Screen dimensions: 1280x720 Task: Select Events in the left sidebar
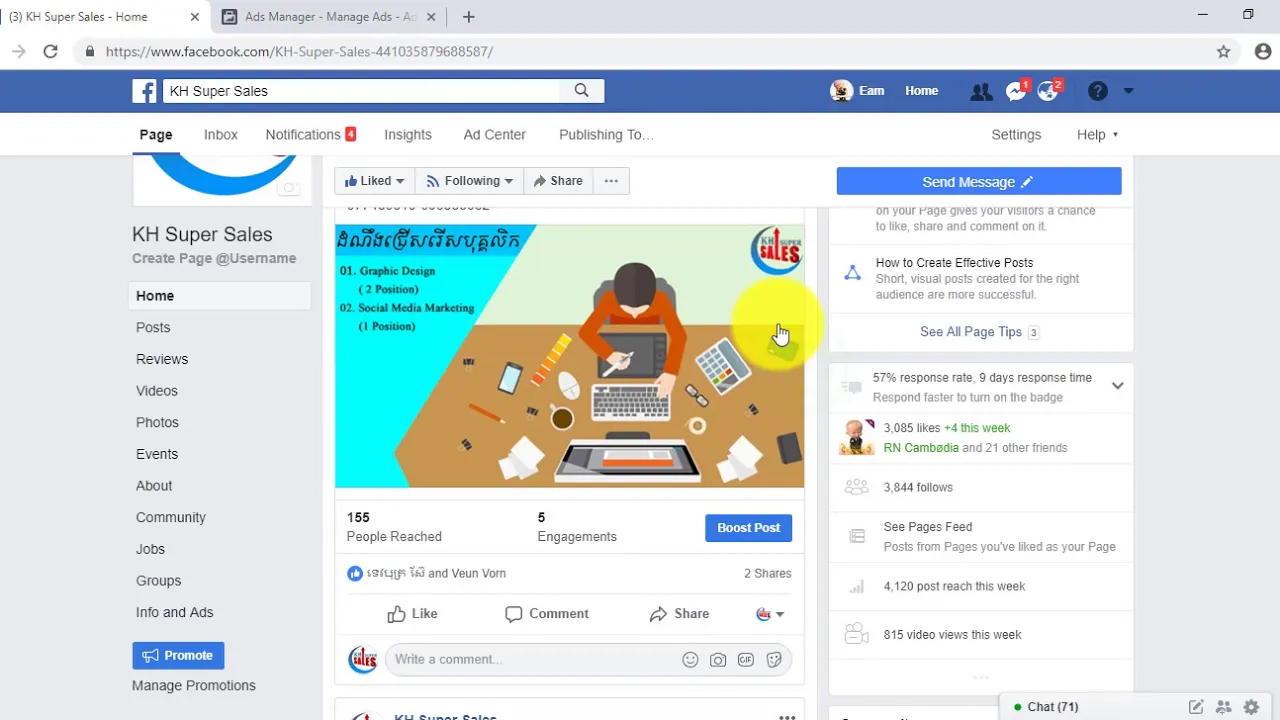click(157, 454)
